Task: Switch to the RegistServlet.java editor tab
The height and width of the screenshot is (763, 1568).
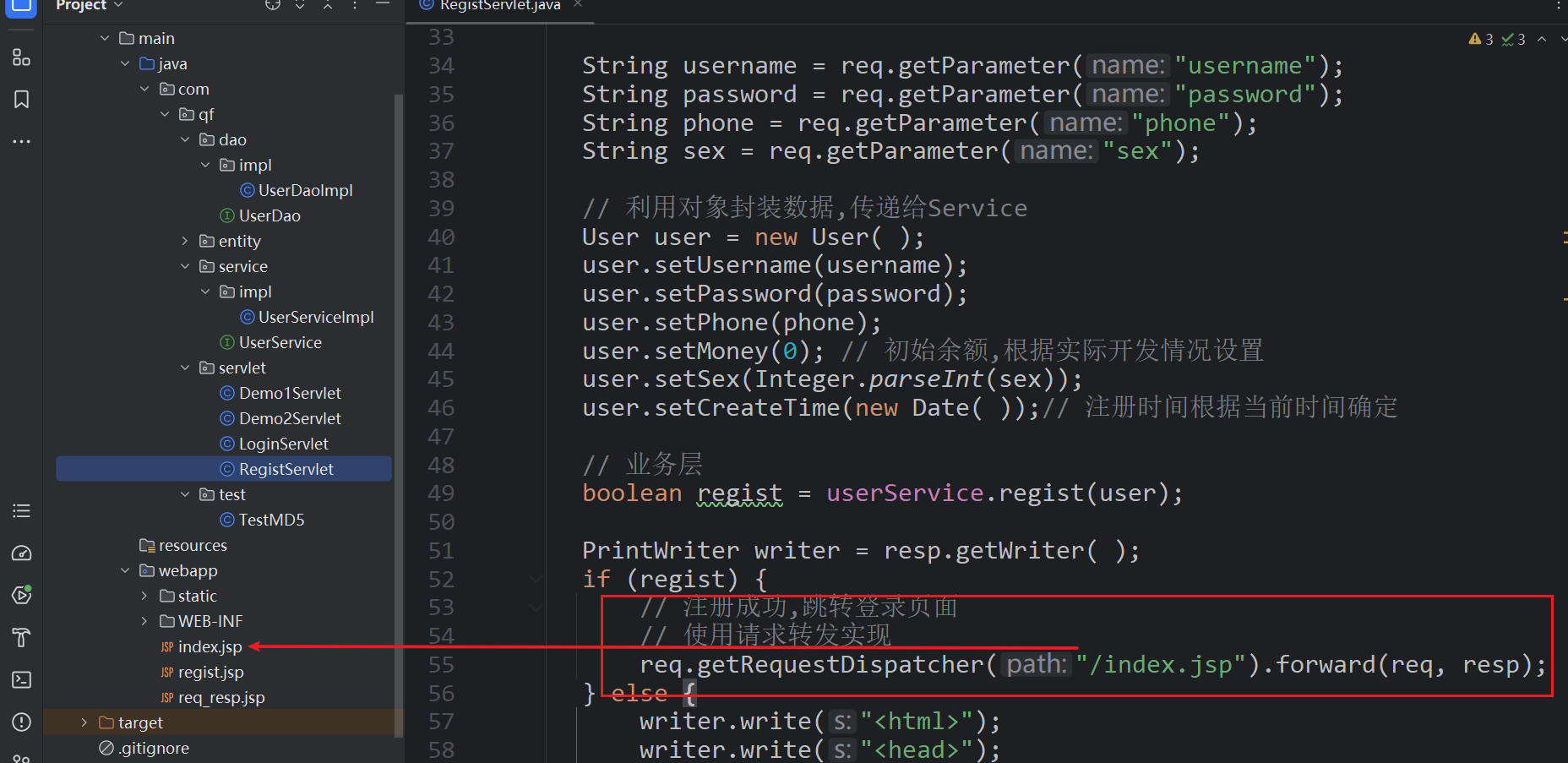Action: click(x=500, y=5)
